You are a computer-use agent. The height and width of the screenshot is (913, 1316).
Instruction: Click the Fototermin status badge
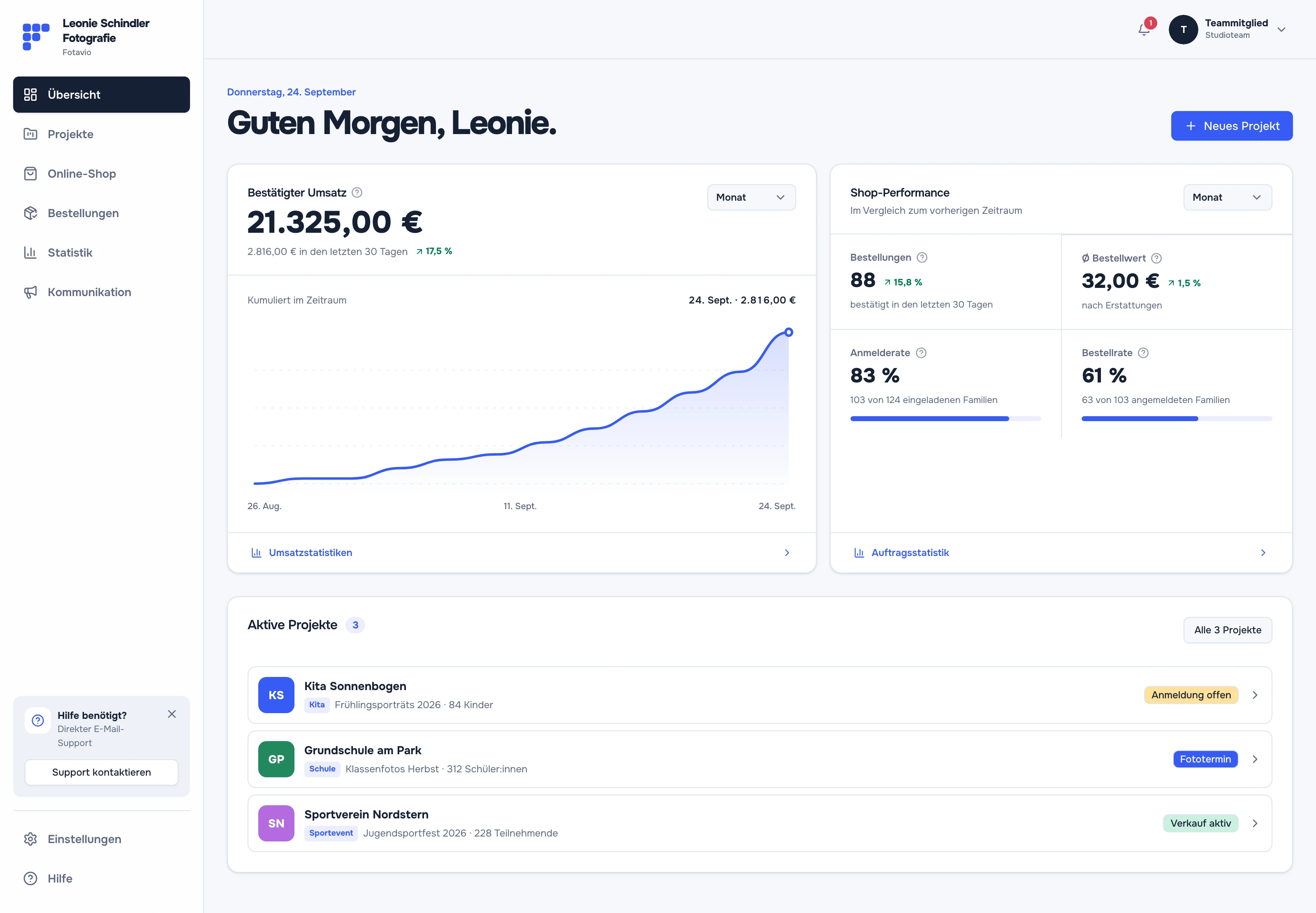[x=1205, y=759]
